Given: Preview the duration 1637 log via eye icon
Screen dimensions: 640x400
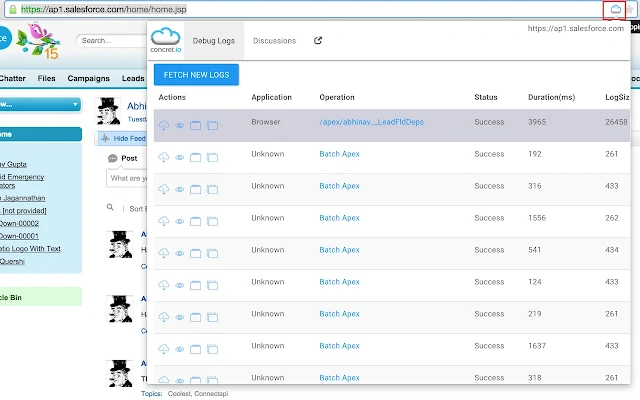Looking at the screenshot, I should 180,349.
